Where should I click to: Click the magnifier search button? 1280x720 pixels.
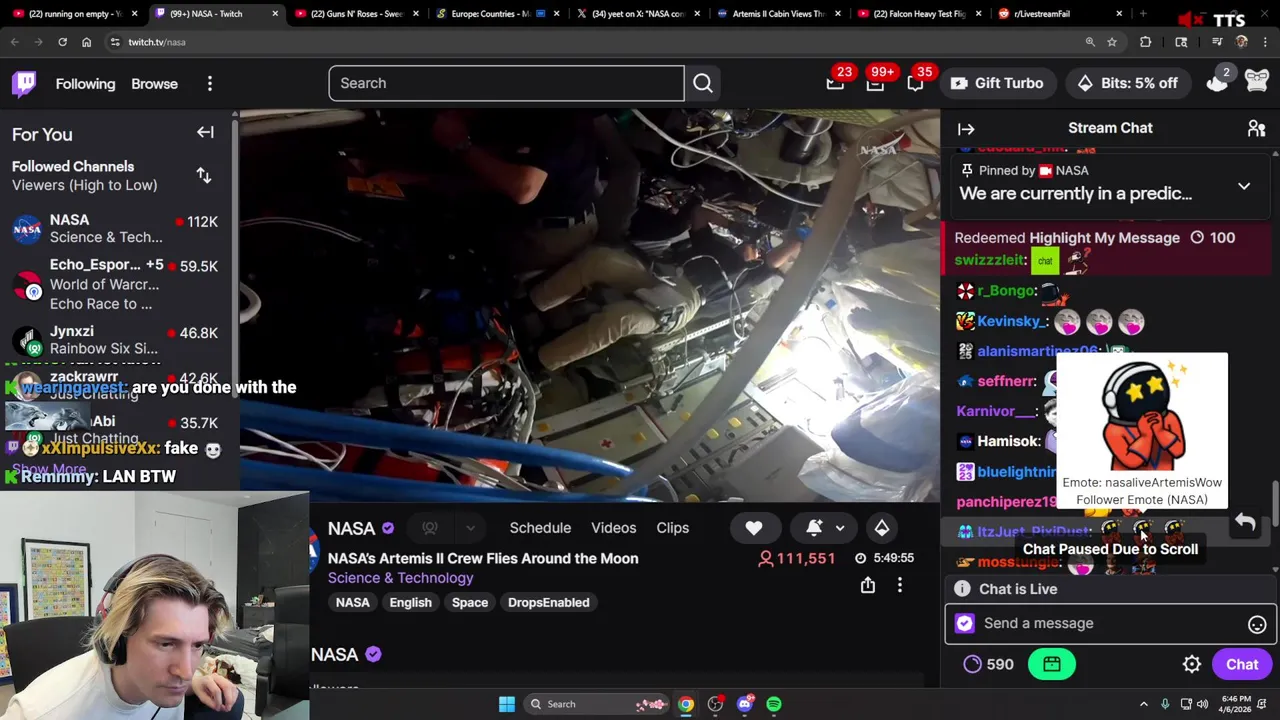click(x=703, y=83)
